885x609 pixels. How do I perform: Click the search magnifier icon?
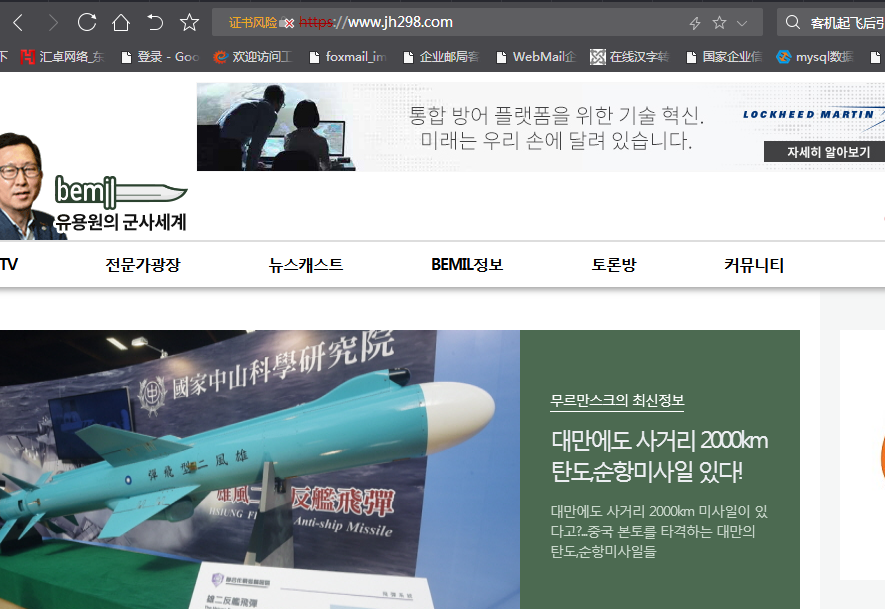coord(792,22)
